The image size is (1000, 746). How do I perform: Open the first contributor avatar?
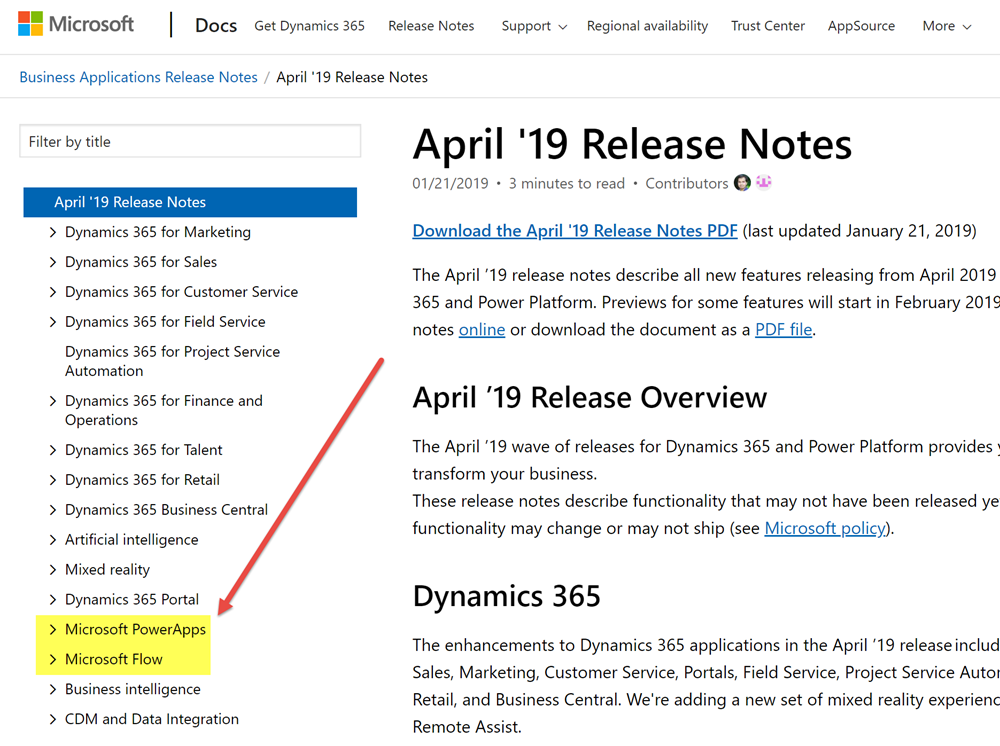(742, 183)
